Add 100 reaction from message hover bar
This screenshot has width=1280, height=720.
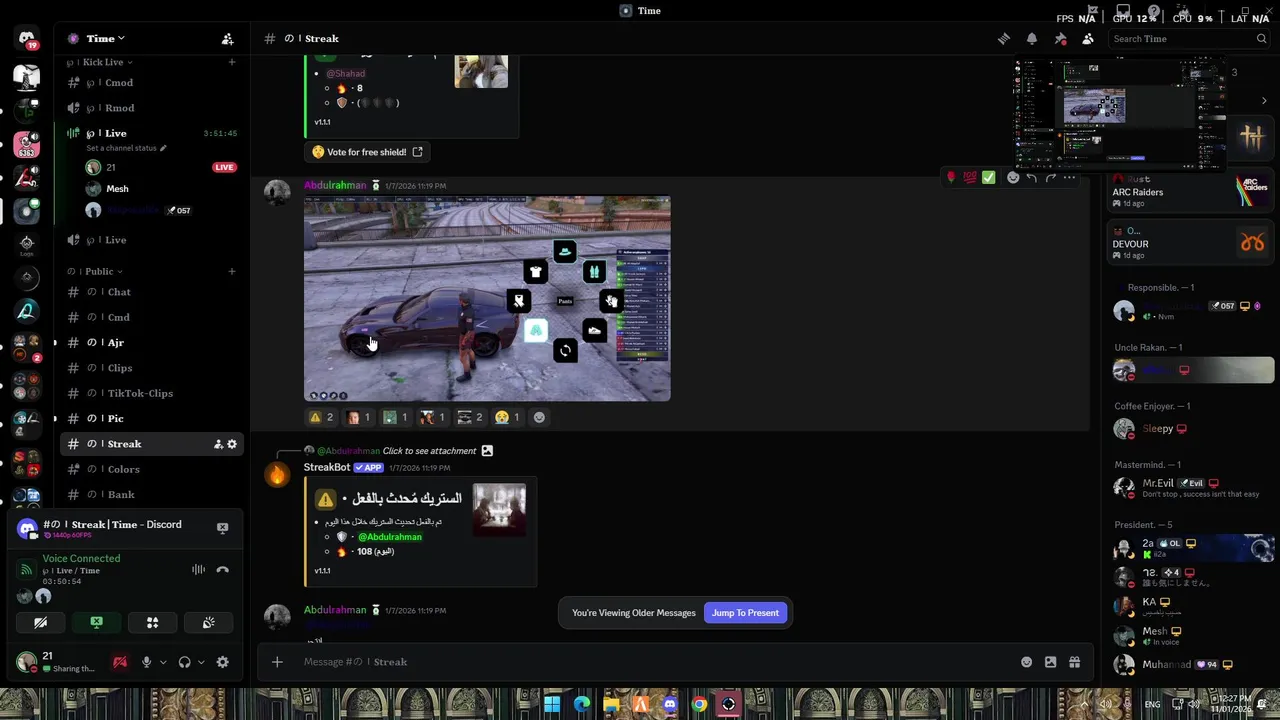(970, 177)
